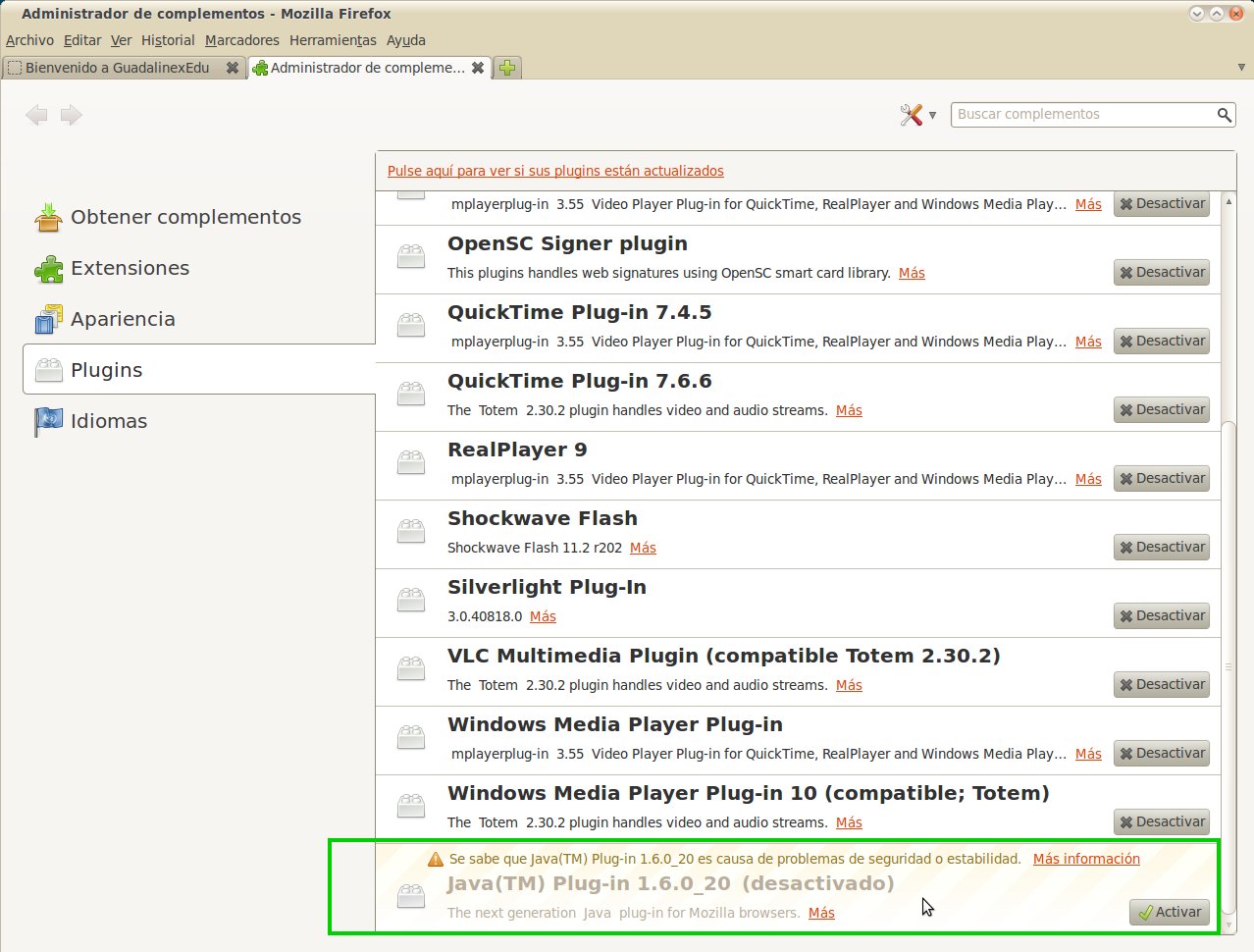1254x952 pixels.
Task: Activate the Java(TM) Plug-in
Action: (x=1169, y=912)
